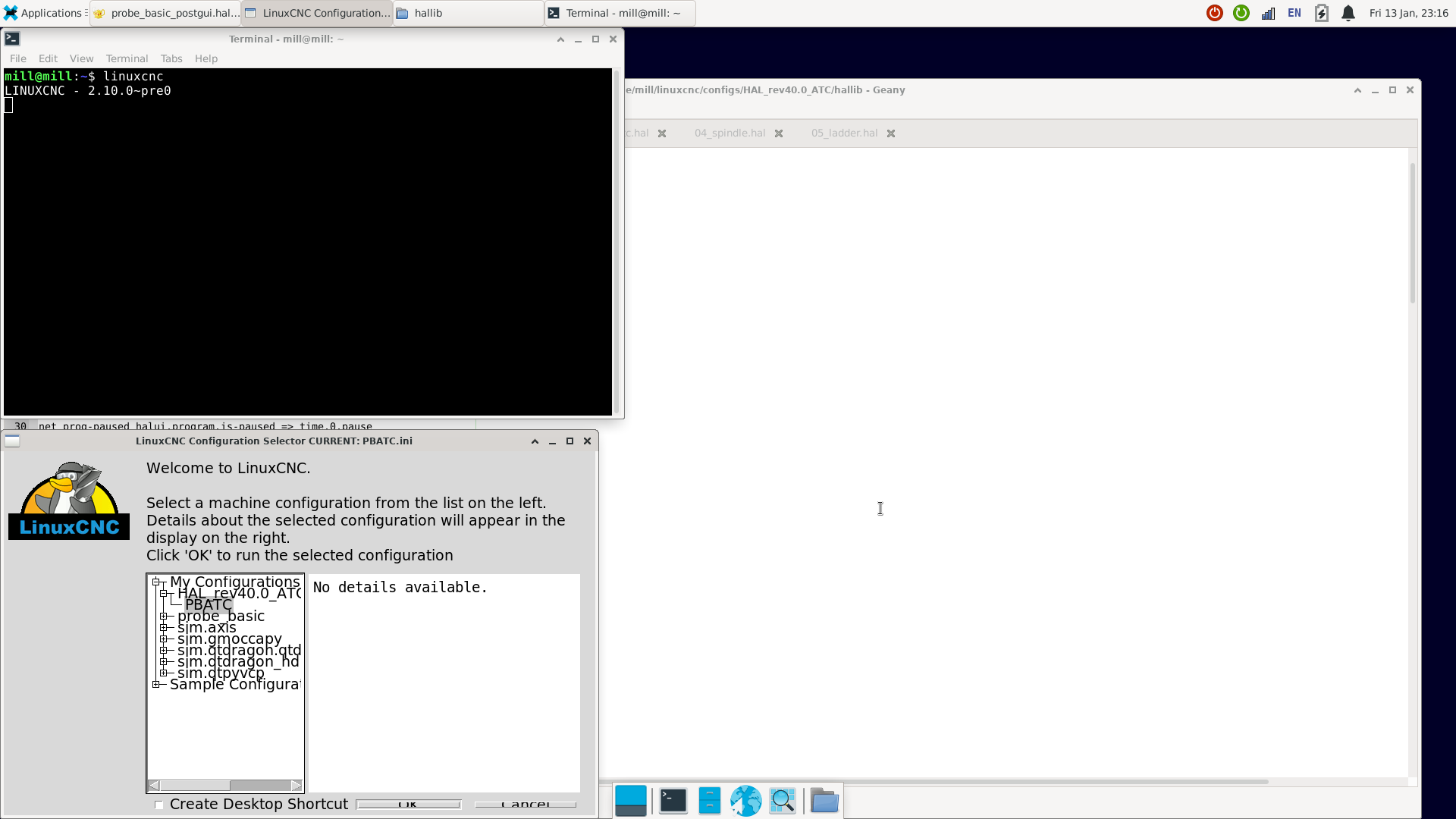
Task: Expand the sim.qtdragon.qtd tree node
Action: pos(164,651)
